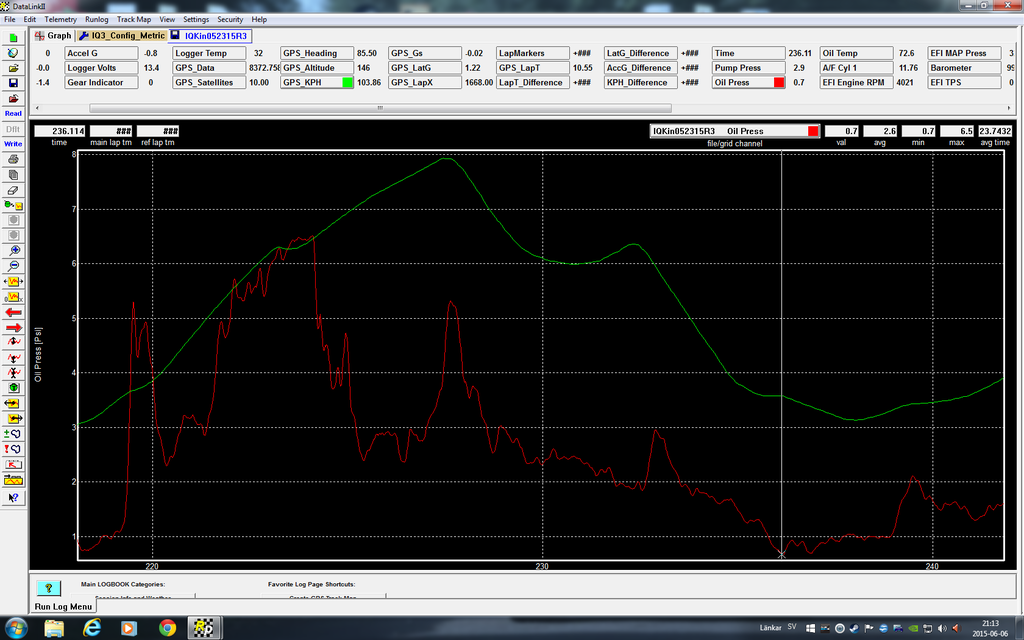Click the red right arrow icon

tap(13, 327)
